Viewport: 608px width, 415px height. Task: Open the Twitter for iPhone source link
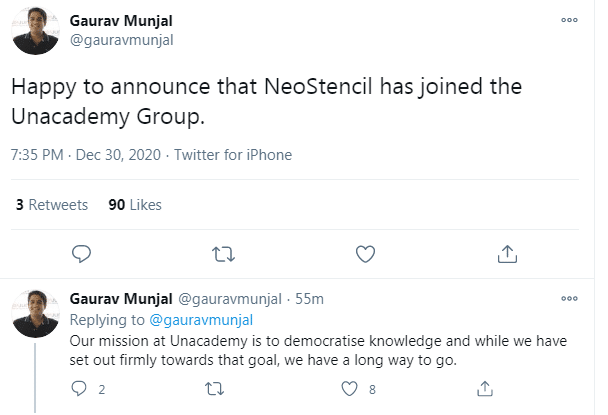click(233, 155)
